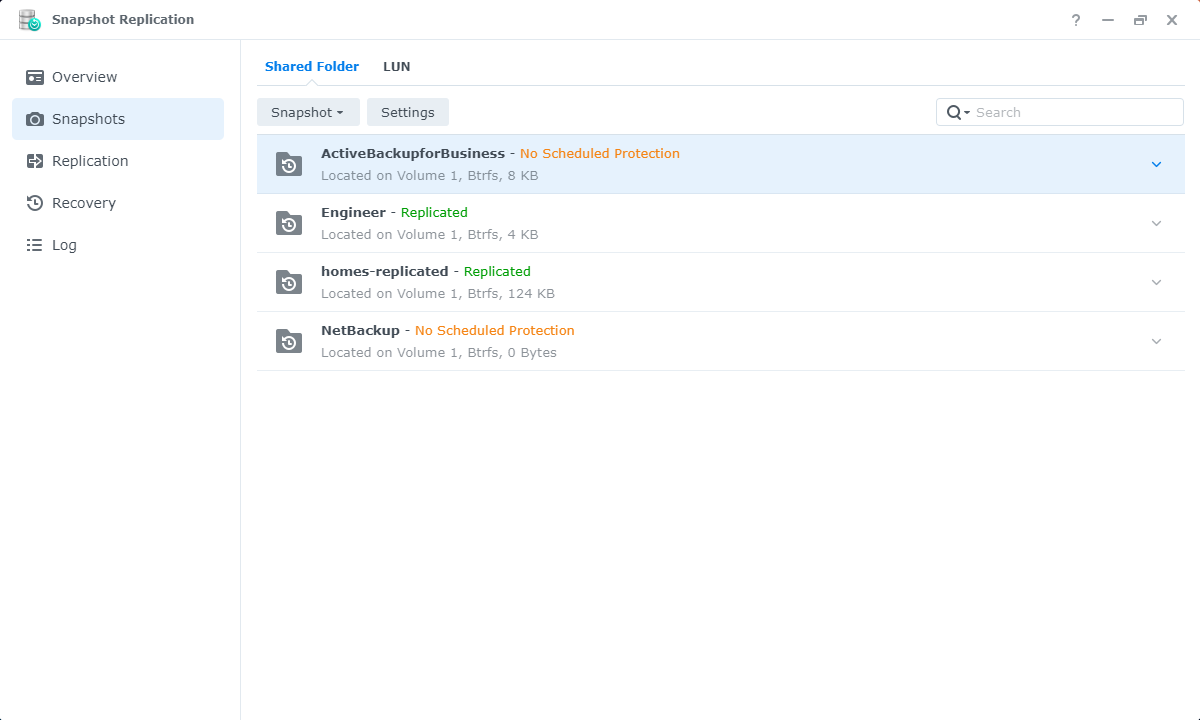1200x720 pixels.
Task: Click the ActiveBackupforBusiness folder icon
Action: pos(289,164)
